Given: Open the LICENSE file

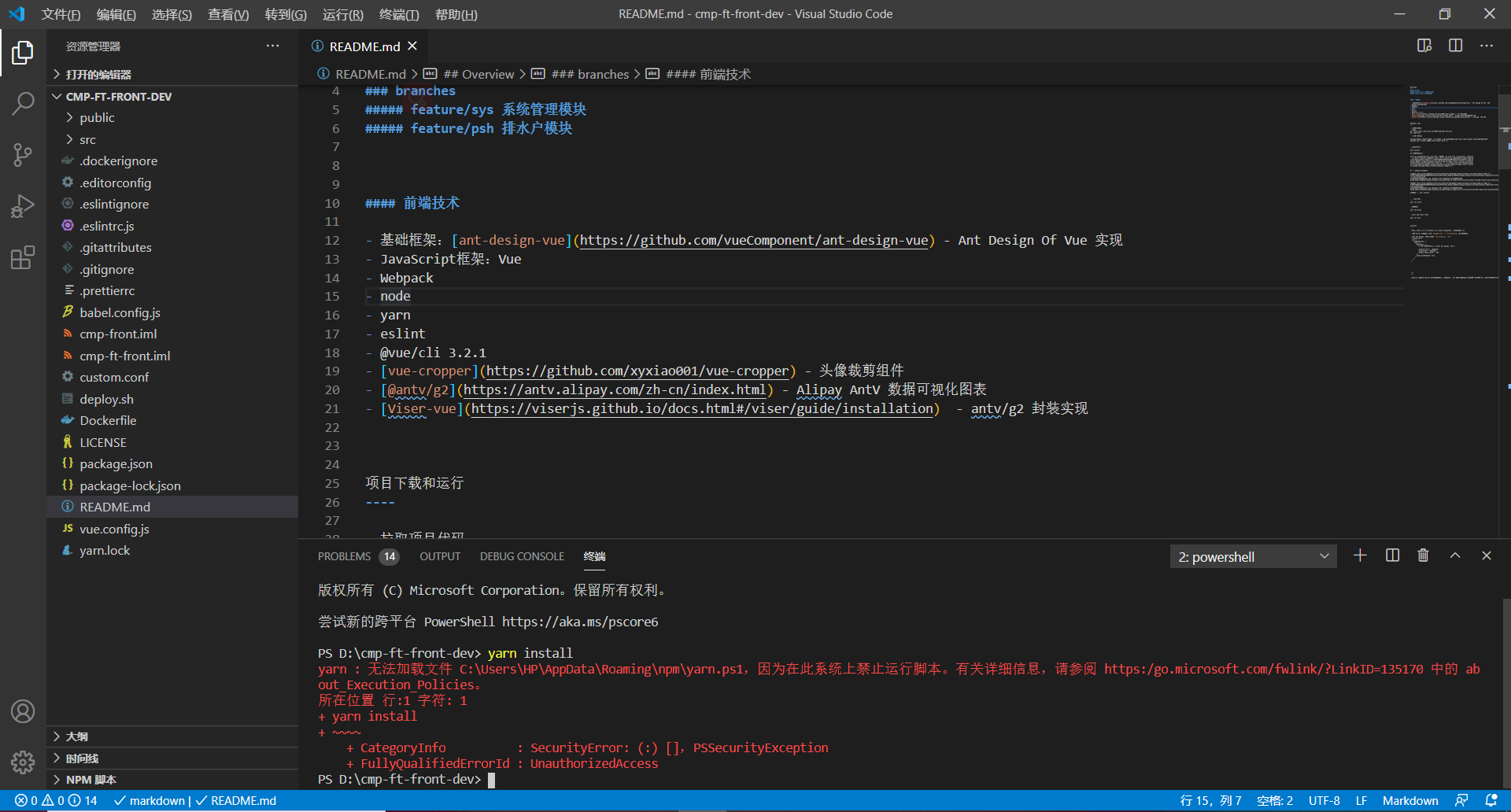Looking at the screenshot, I should click(102, 442).
